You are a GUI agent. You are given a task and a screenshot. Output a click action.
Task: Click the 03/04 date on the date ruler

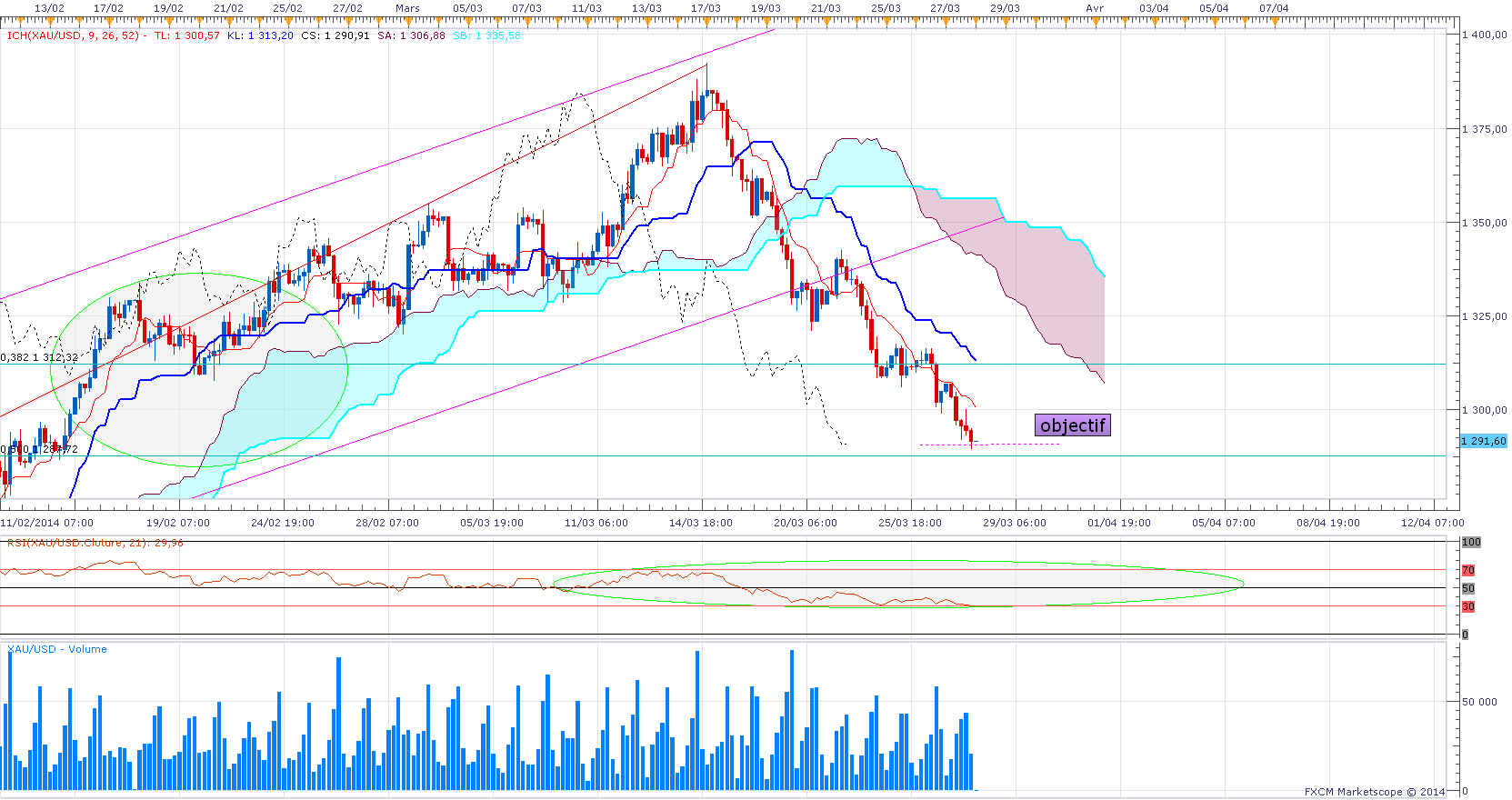click(x=1154, y=8)
